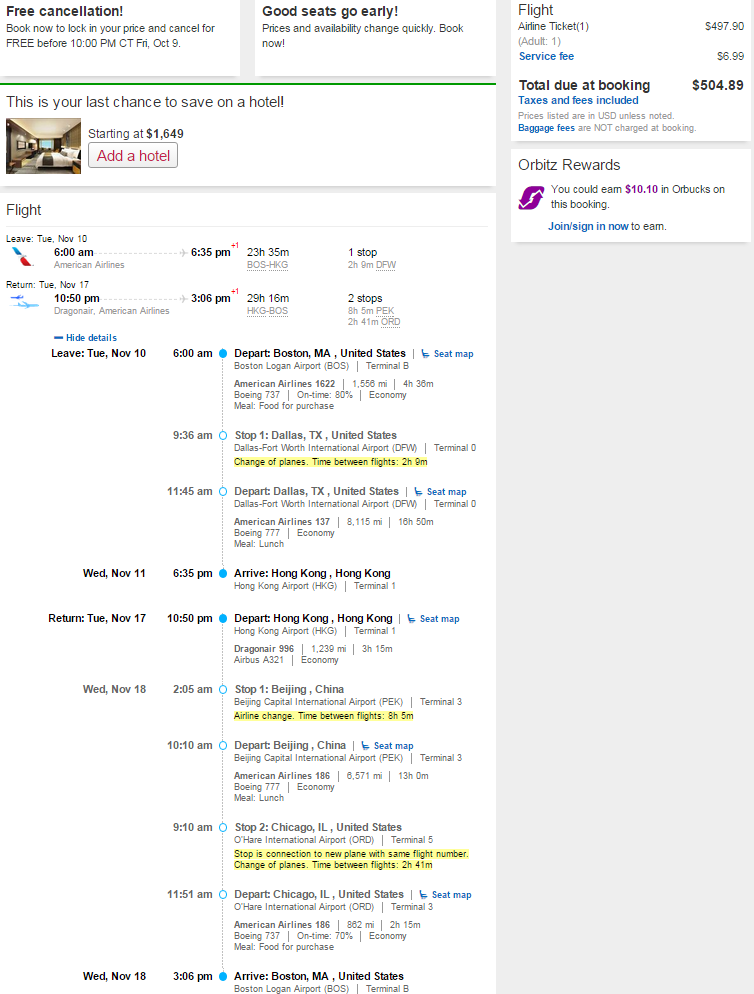The width and height of the screenshot is (754, 994).
Task: Click Stop is connection to new plane notice
Action: 351,855
